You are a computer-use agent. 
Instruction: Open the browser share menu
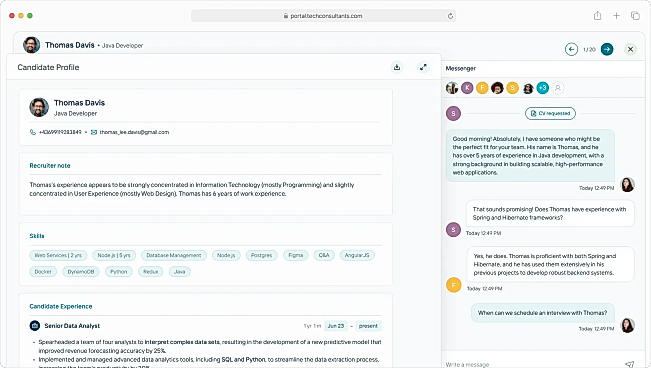597,16
